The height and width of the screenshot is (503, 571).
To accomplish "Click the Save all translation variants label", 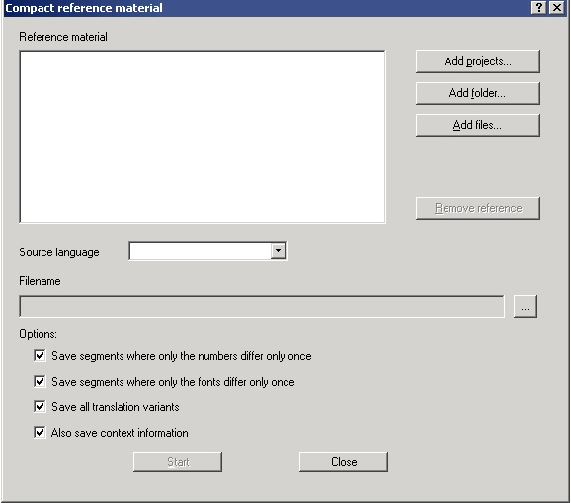I will click(x=115, y=407).
